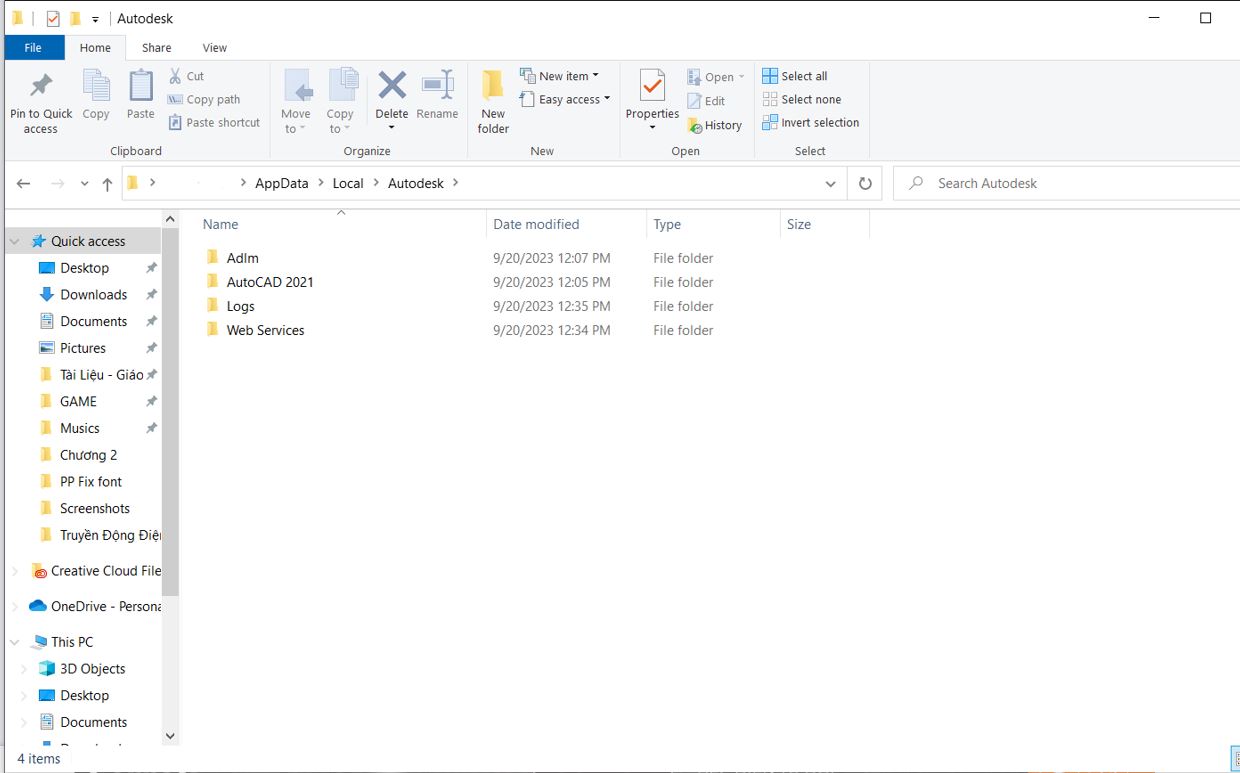
Task: Open Desktop under Quick access
Action: coord(84,268)
